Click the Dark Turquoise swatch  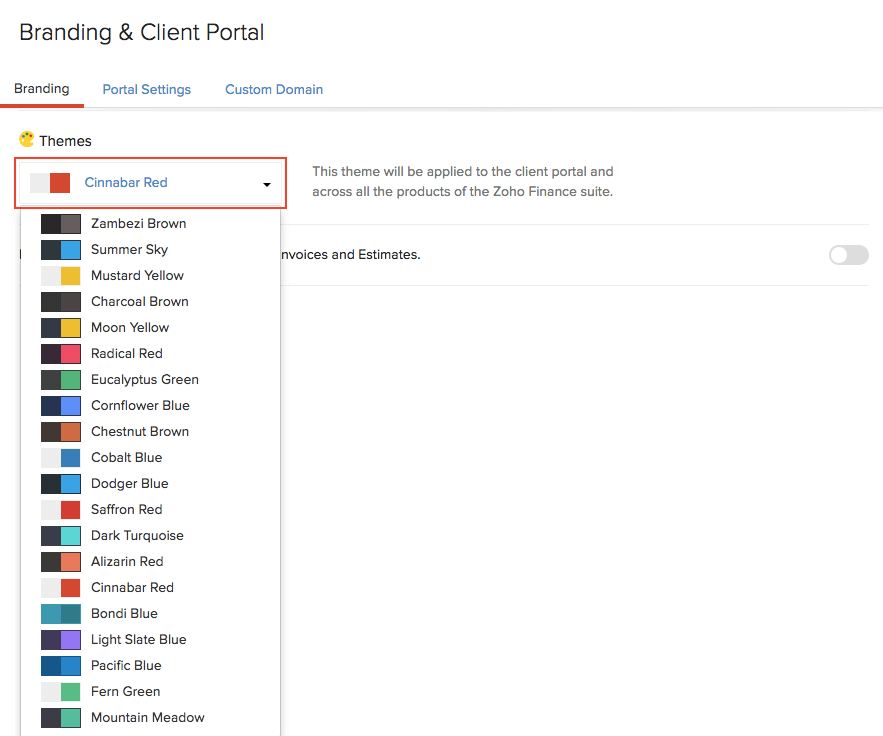pos(61,536)
